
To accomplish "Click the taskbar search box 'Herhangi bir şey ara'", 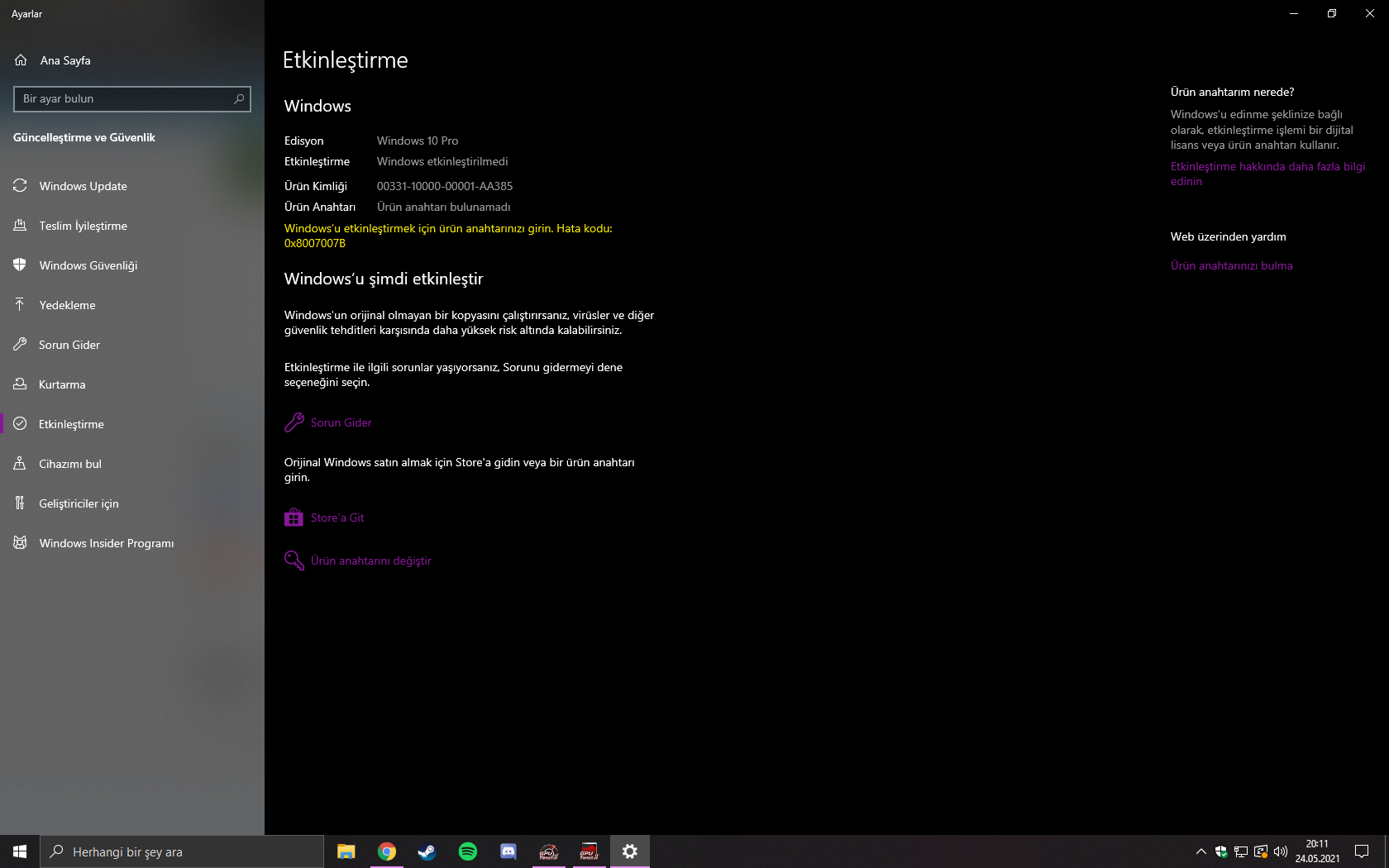I will pos(182,851).
